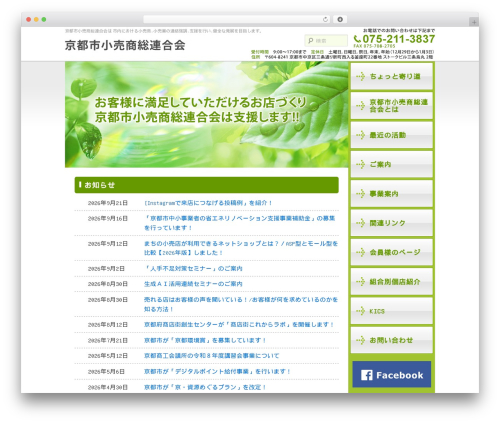This screenshot has width=500, height=423.
Task: Open 生成AI活用連続セミナー news link
Action: tap(193, 284)
